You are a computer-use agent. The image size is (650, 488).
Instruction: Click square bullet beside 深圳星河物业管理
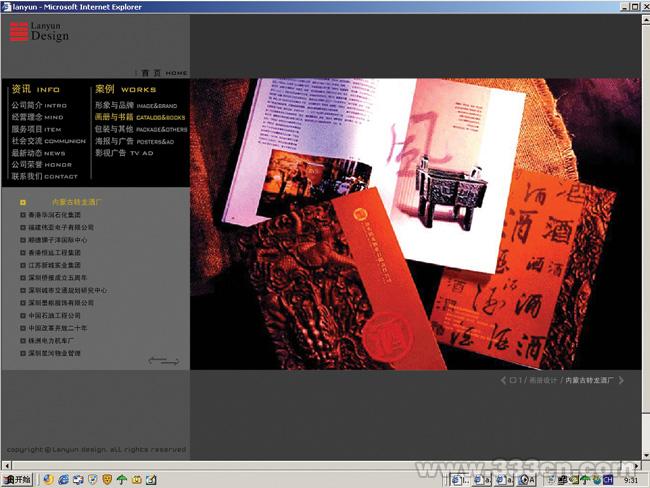[22, 353]
